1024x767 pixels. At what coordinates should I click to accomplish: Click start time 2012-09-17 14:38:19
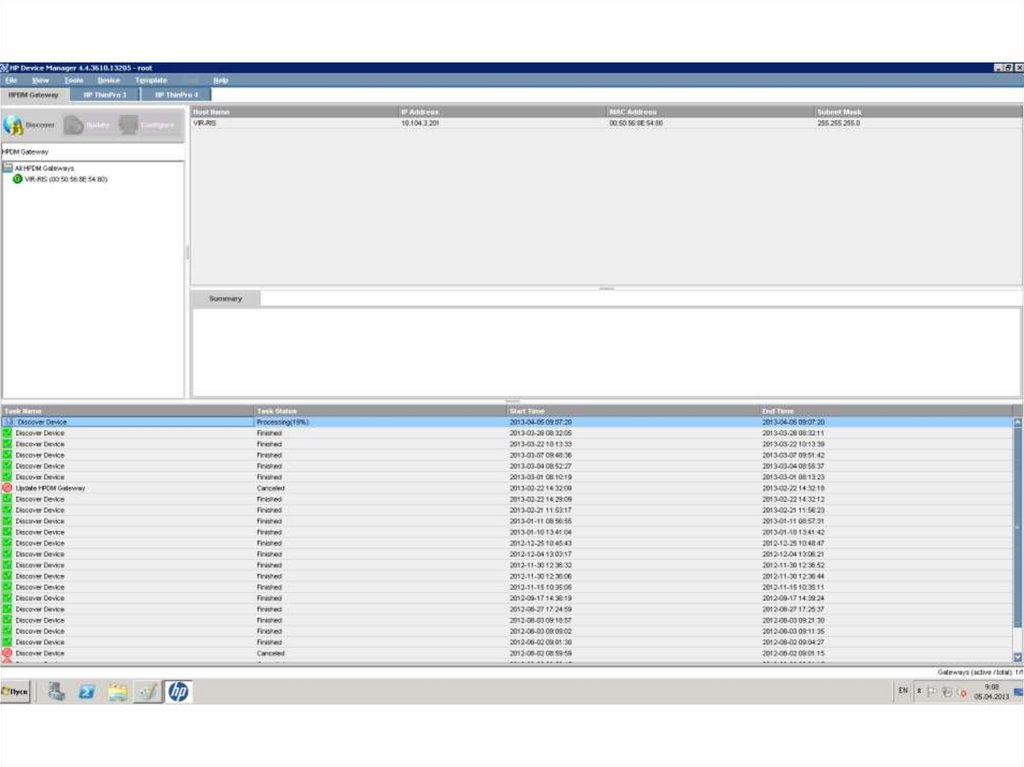pyautogui.click(x=541, y=598)
